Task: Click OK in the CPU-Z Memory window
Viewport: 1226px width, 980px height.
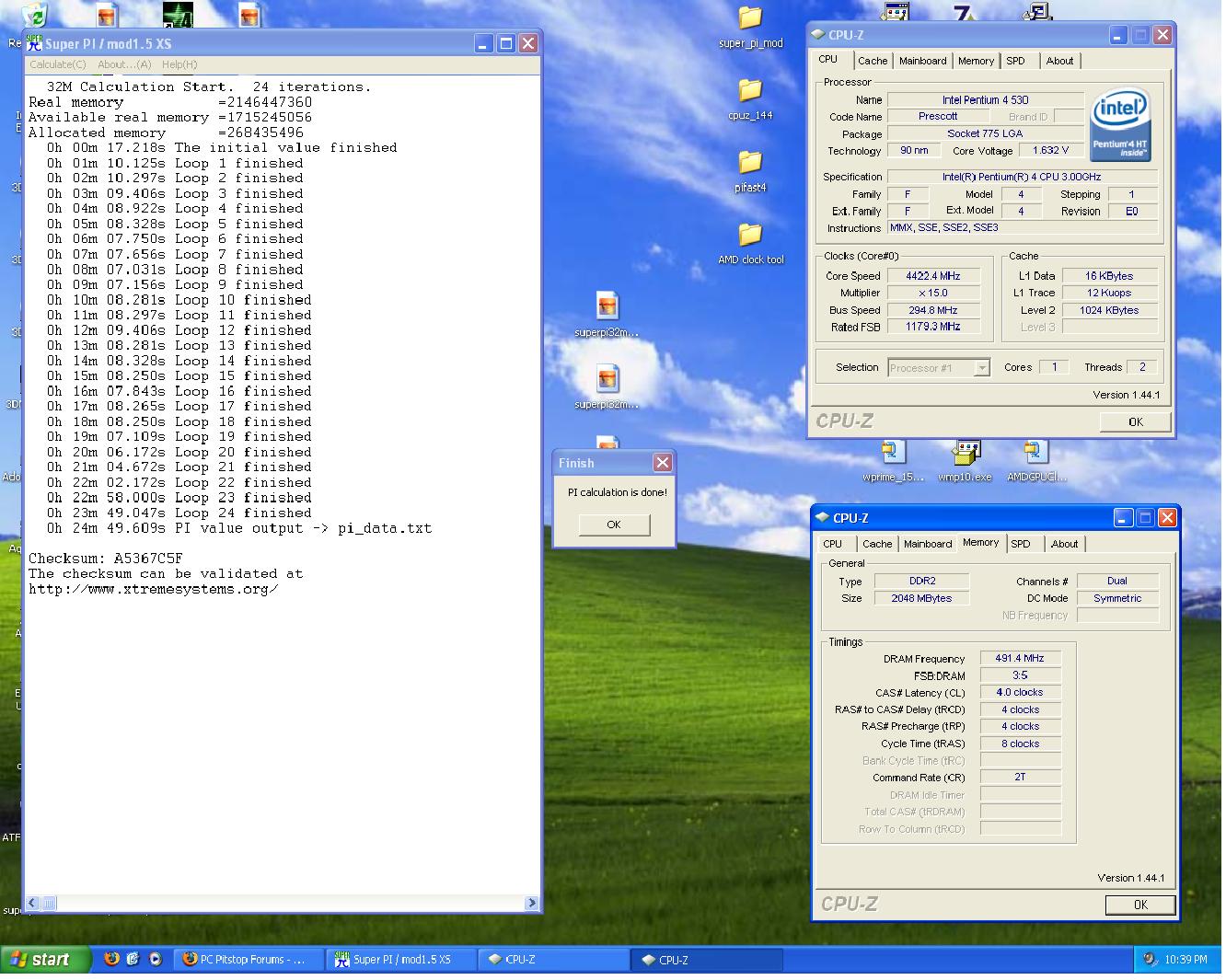Action: click(x=1140, y=905)
